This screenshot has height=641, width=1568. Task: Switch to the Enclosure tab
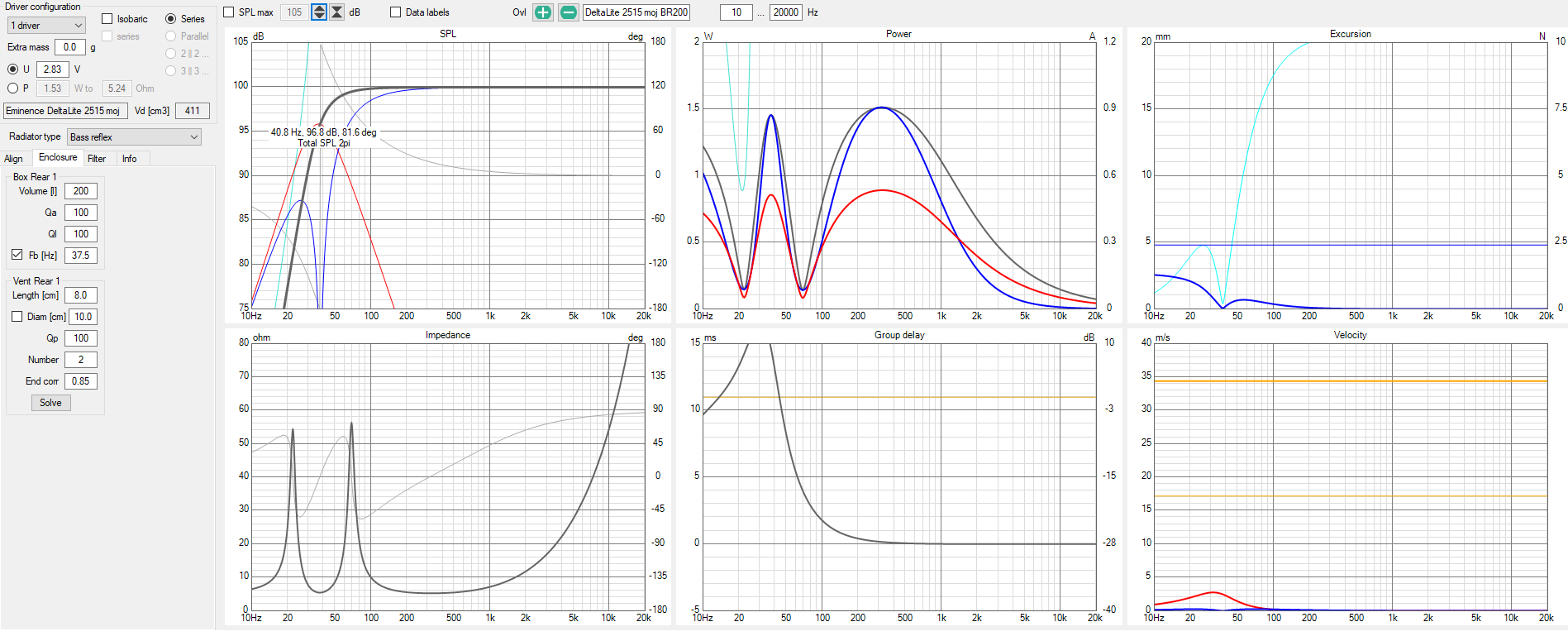click(58, 157)
